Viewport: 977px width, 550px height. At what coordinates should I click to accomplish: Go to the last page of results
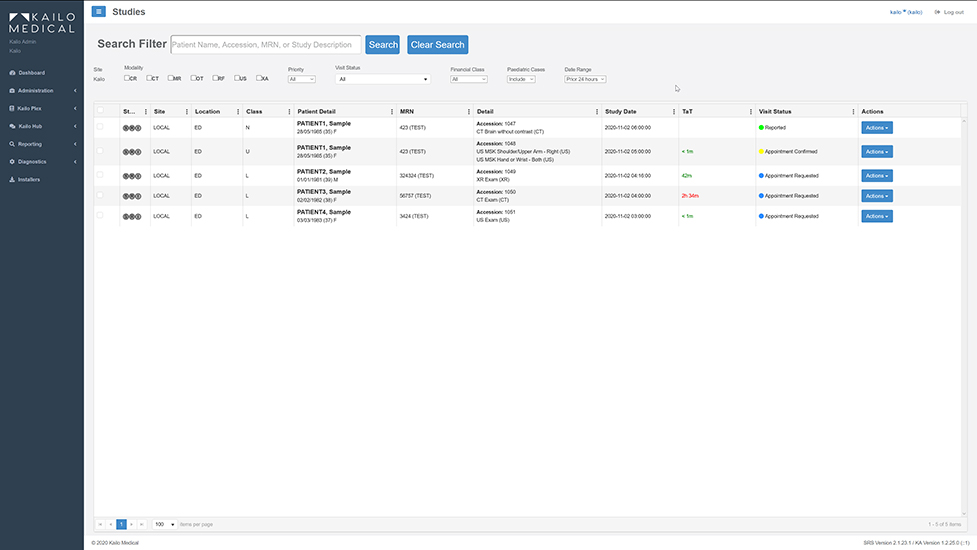point(142,524)
